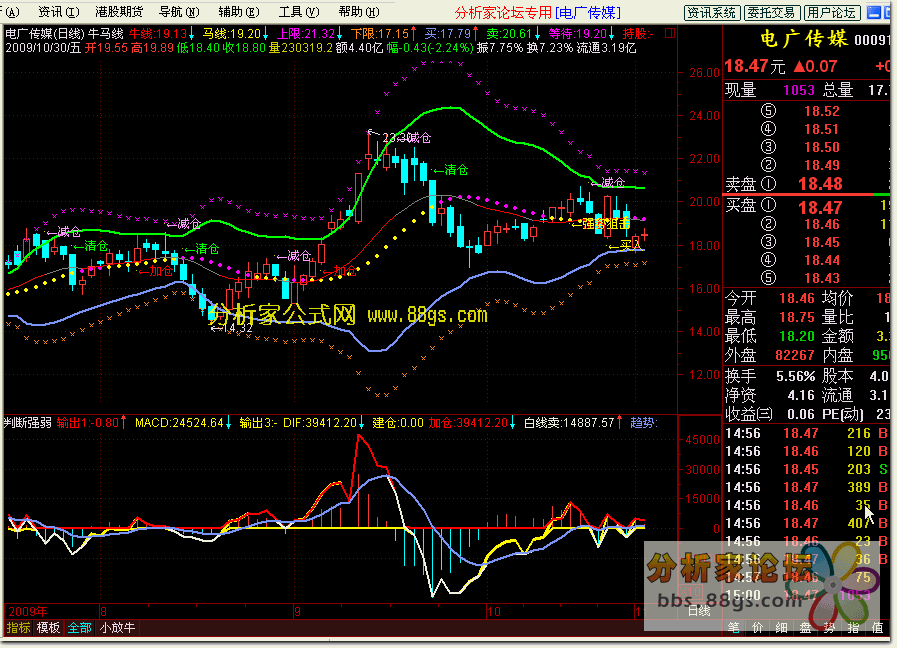Click the 电广传媒(日线) 牛马线 chart title
This screenshot has width=897, height=648.
(x=65, y=34)
